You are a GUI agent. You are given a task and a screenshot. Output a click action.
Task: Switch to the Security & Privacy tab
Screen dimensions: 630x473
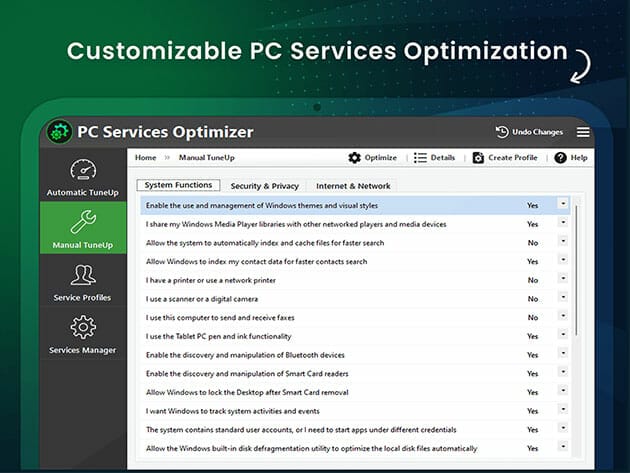click(x=264, y=186)
